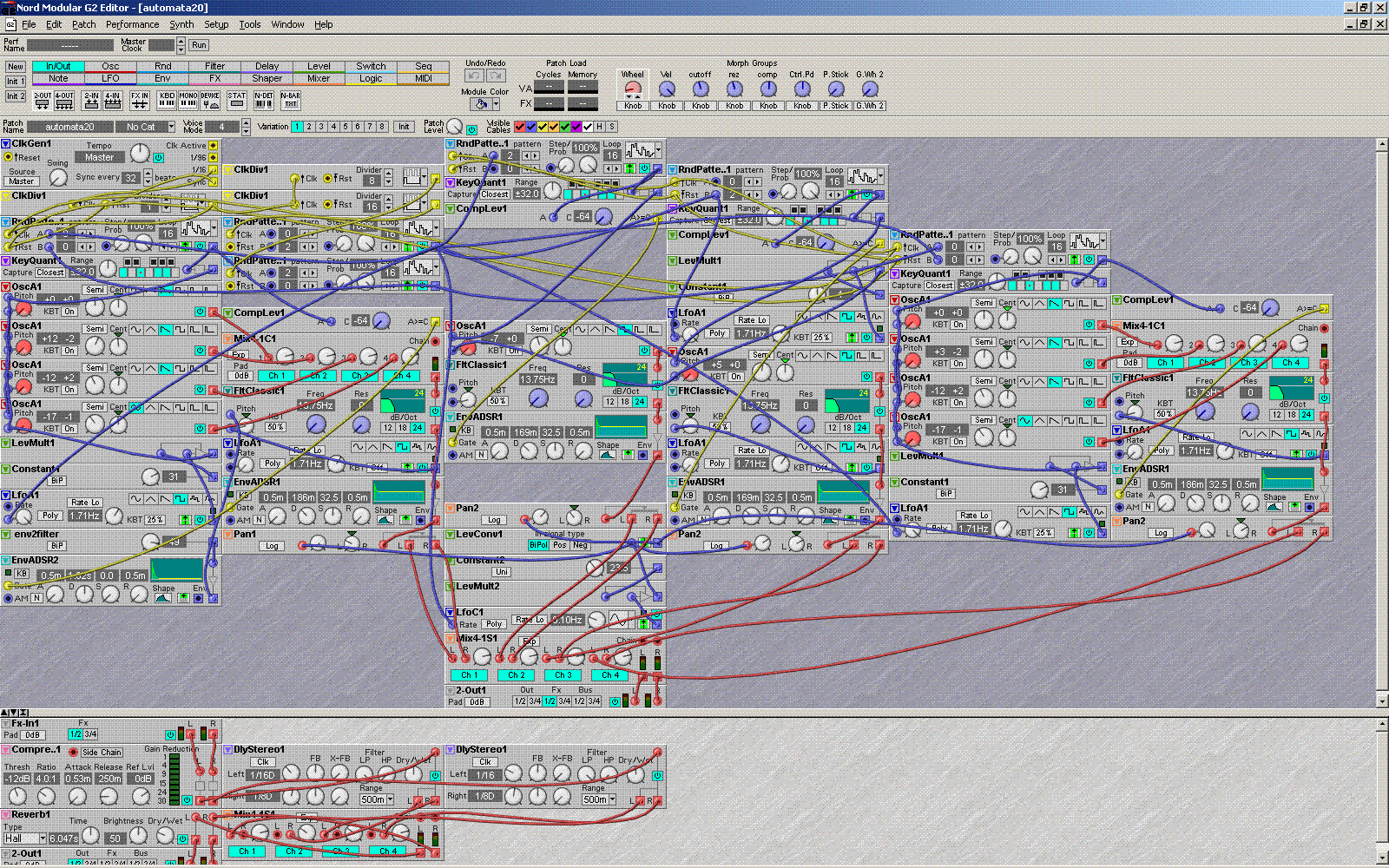Toggle purple cables visibility checkbox
This screenshot has height=868, width=1389.
coord(576,127)
